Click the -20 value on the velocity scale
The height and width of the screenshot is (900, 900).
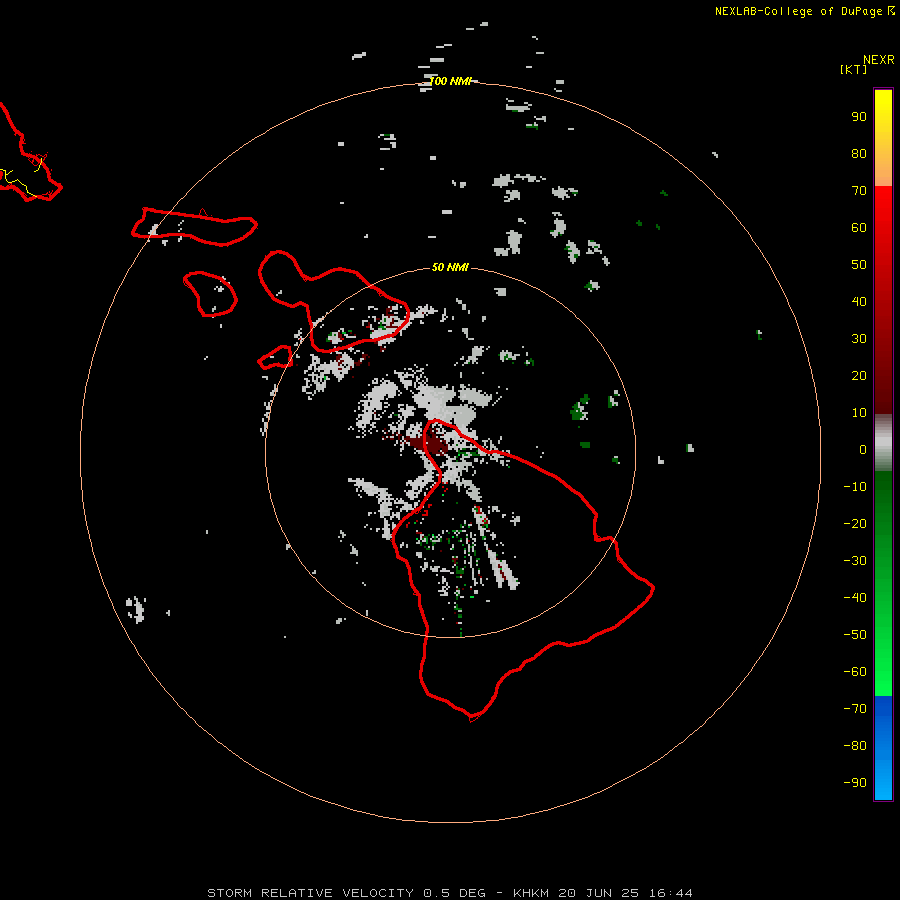(x=855, y=523)
